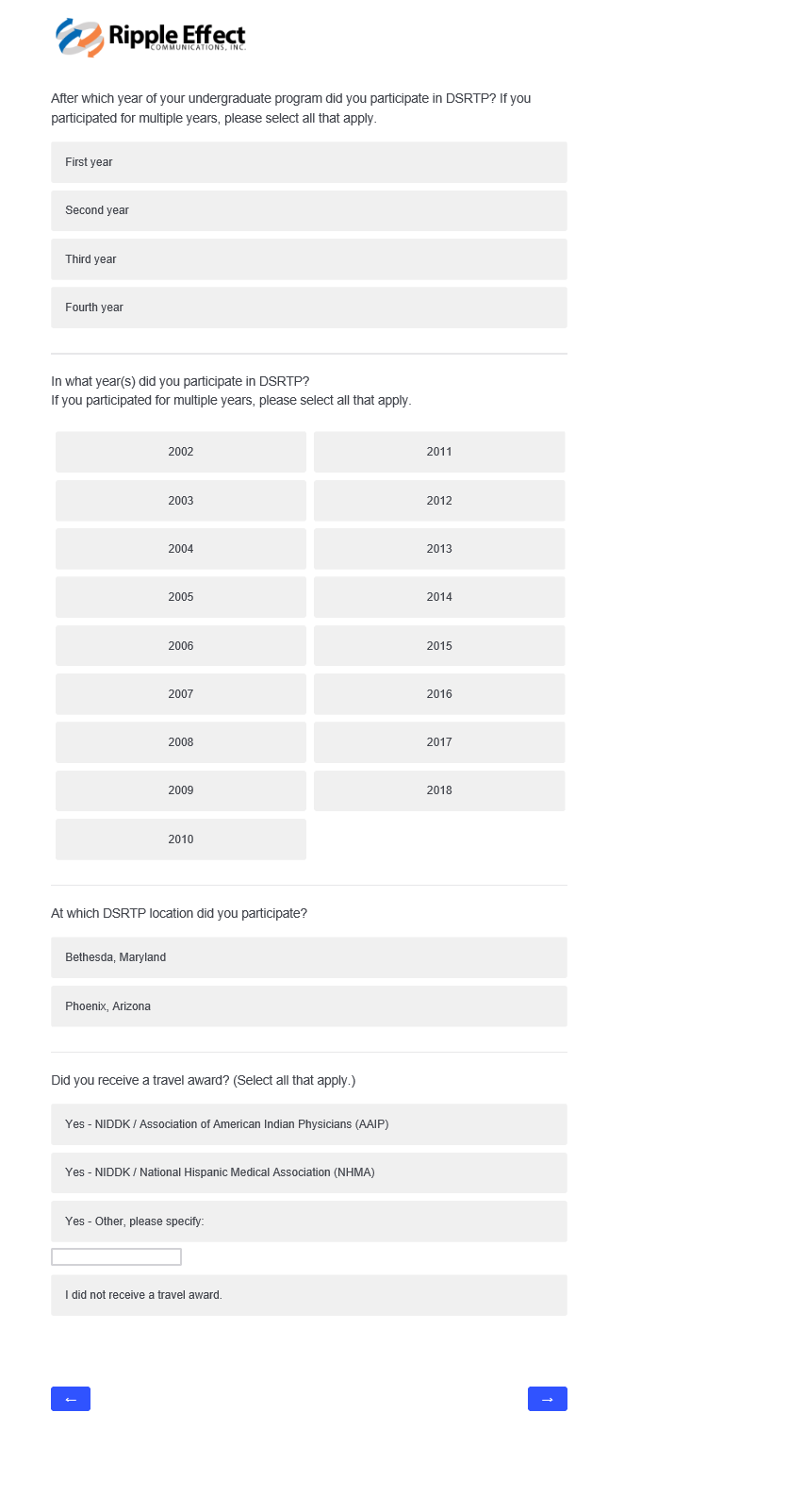Select participation year 2010
The image size is (789, 1512).
point(181,839)
